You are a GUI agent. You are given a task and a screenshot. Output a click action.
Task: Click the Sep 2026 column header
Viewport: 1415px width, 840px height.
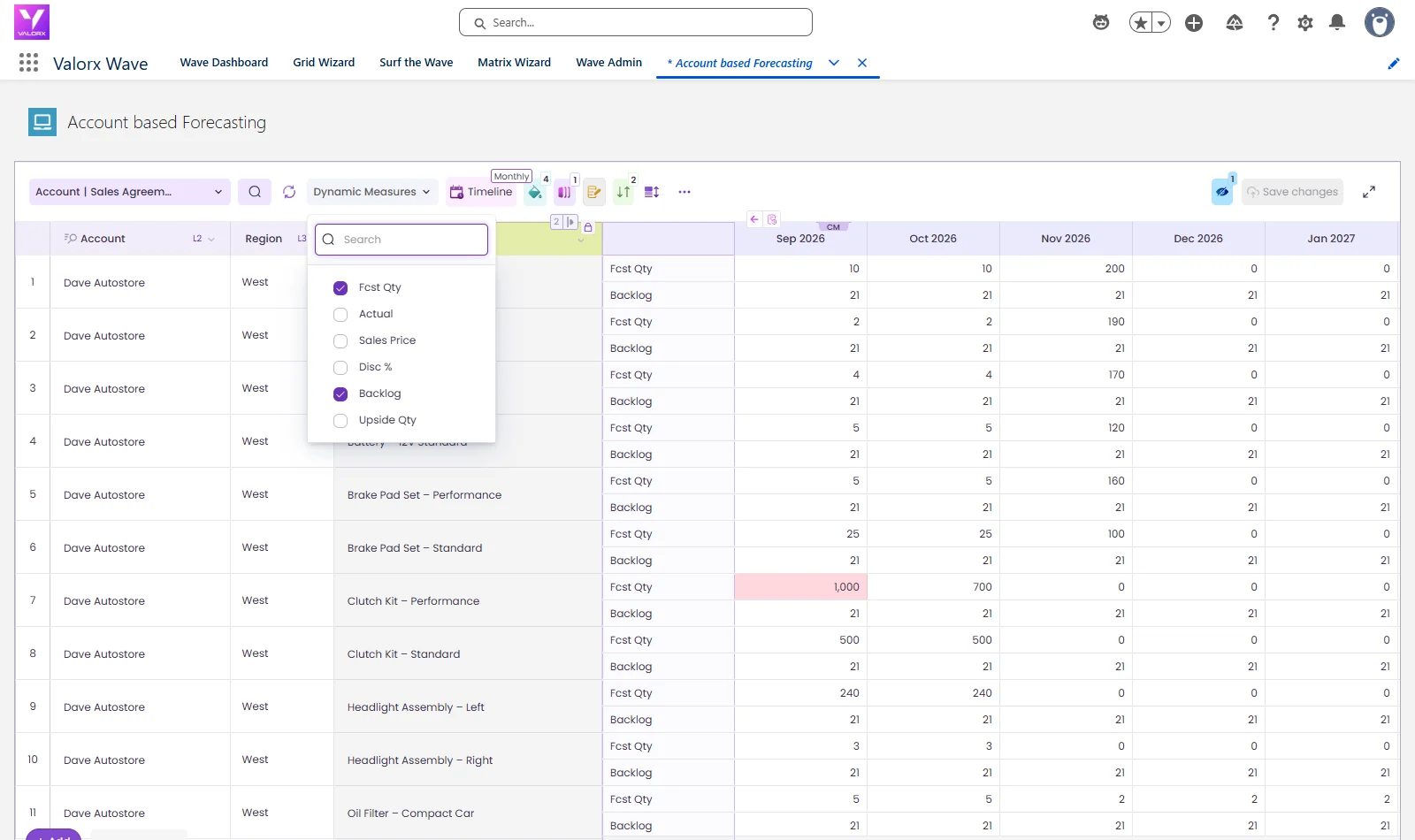[x=800, y=239]
